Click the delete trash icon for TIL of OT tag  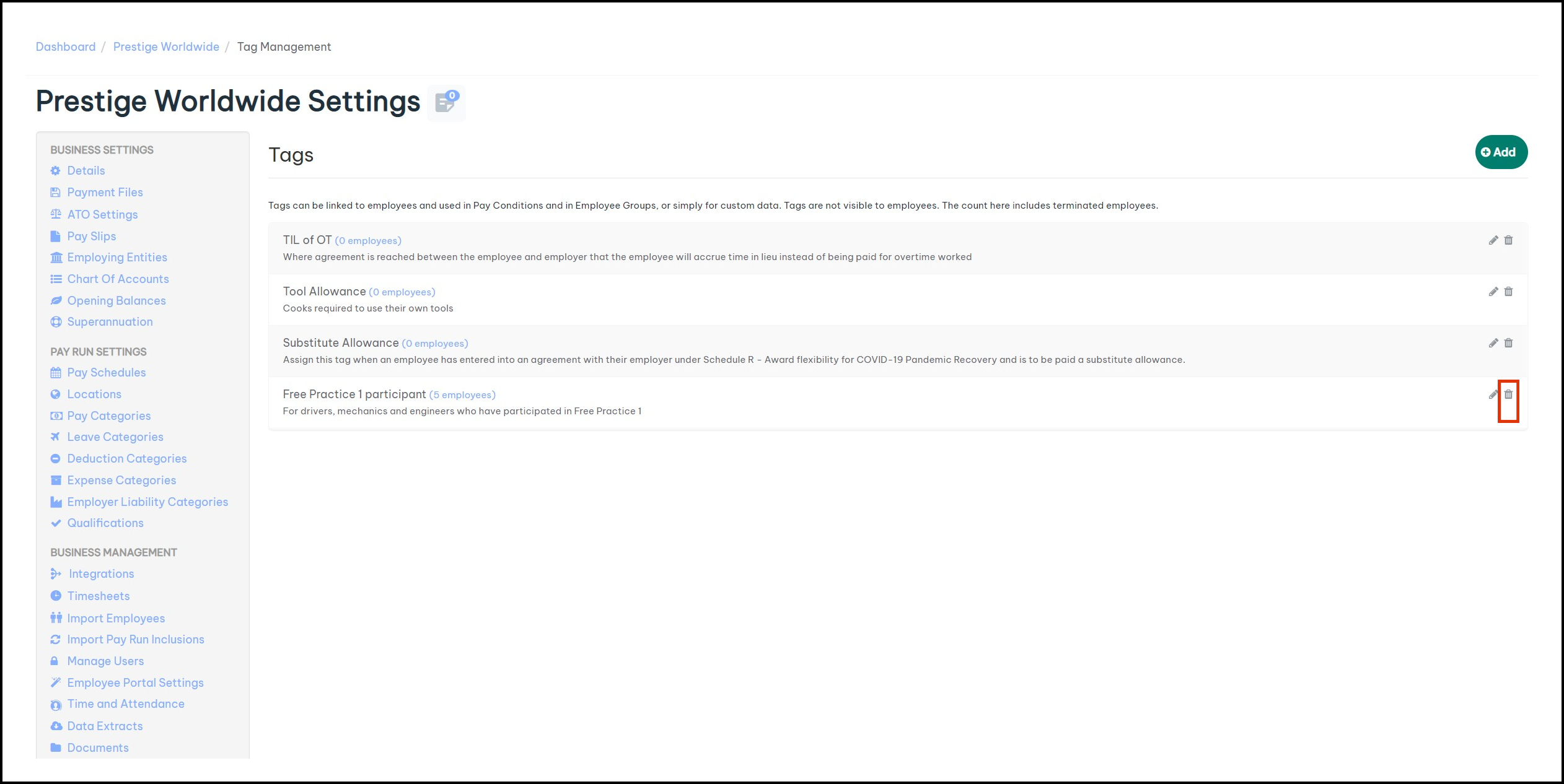point(1508,240)
